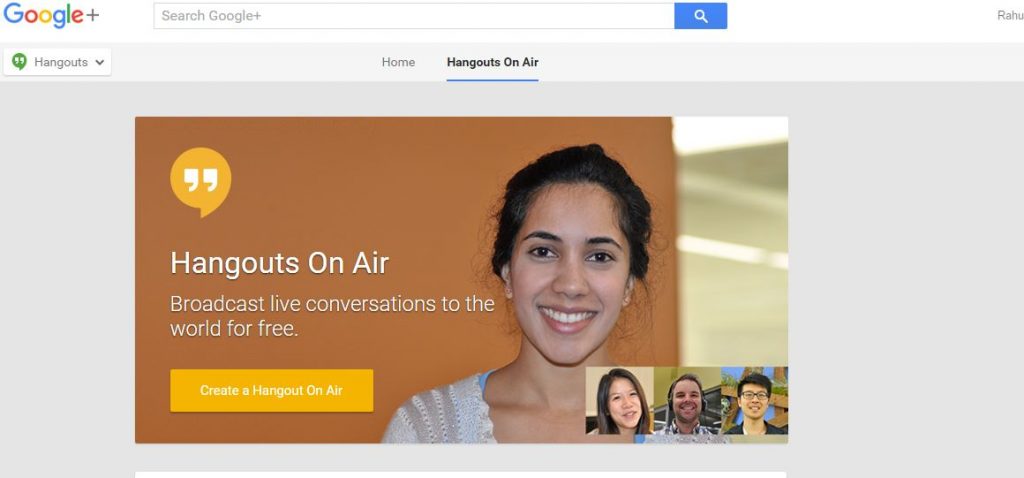Click Create a Hangout On Air button
Screen dimensions: 1024x478
point(272,390)
